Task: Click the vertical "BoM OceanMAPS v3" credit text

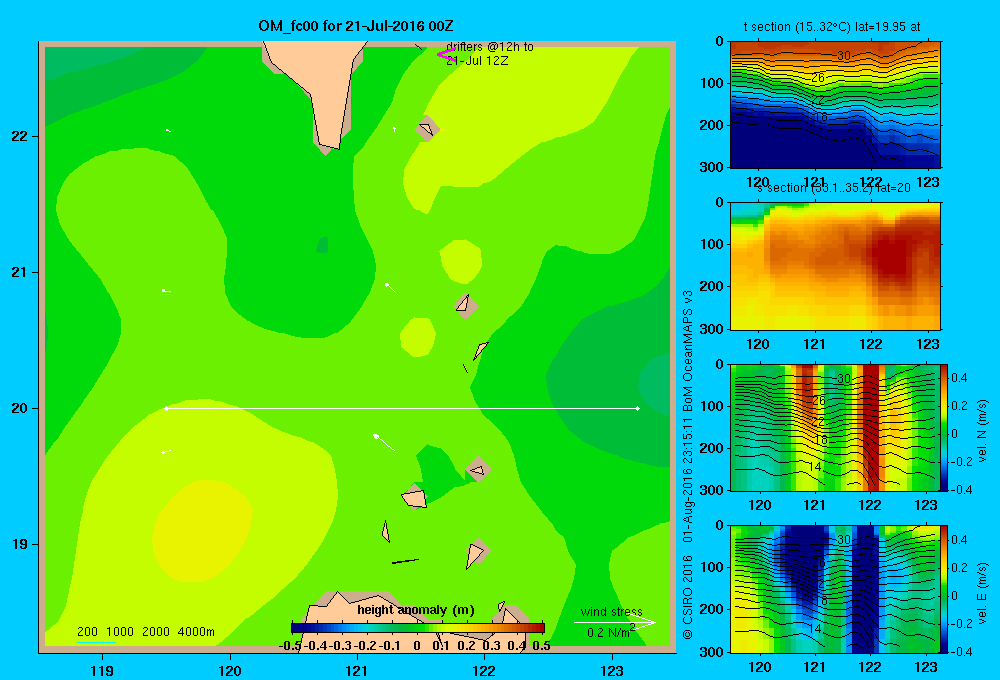Action: coord(688,351)
